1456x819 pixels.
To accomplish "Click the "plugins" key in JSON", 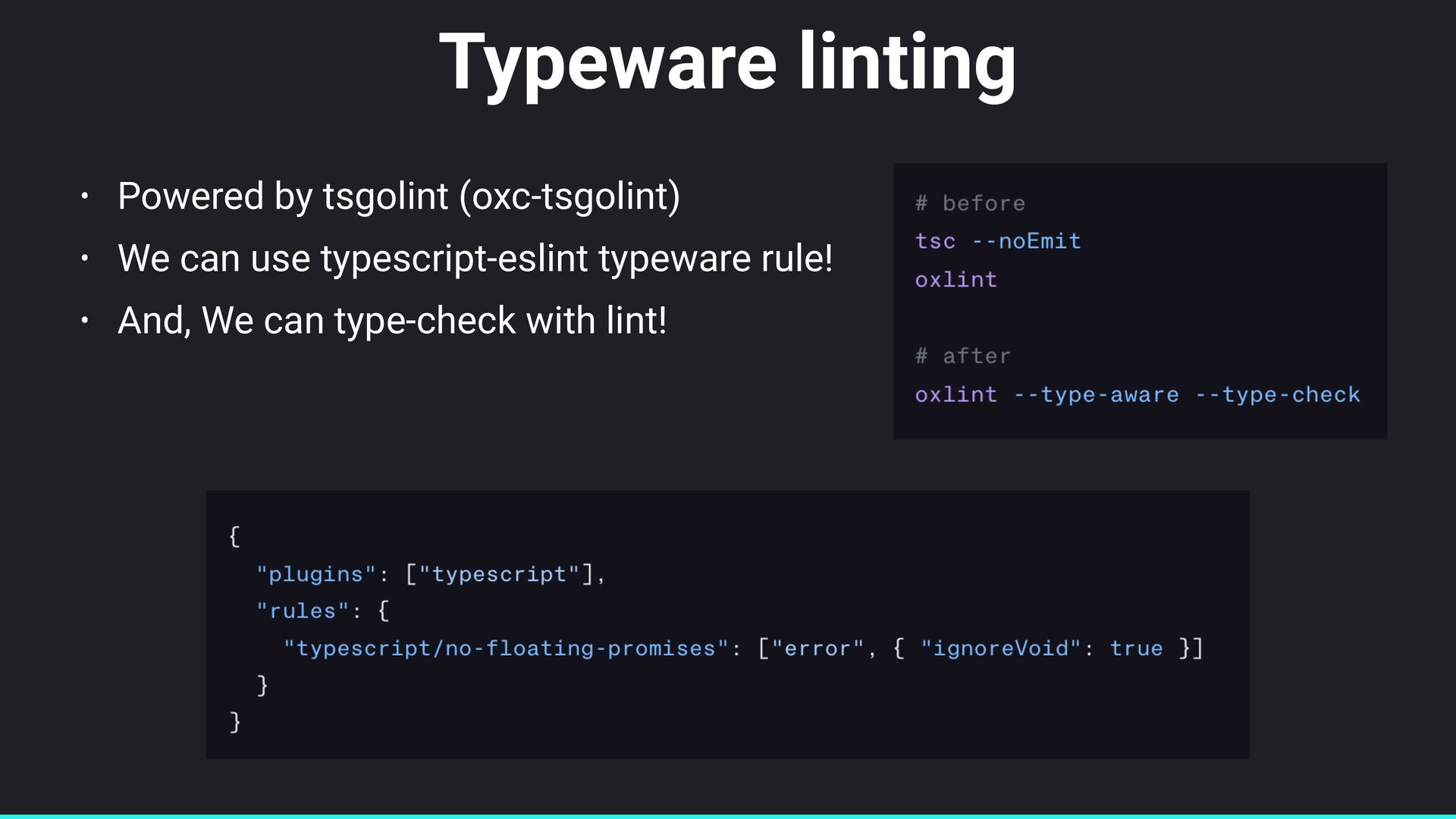I will point(316,574).
